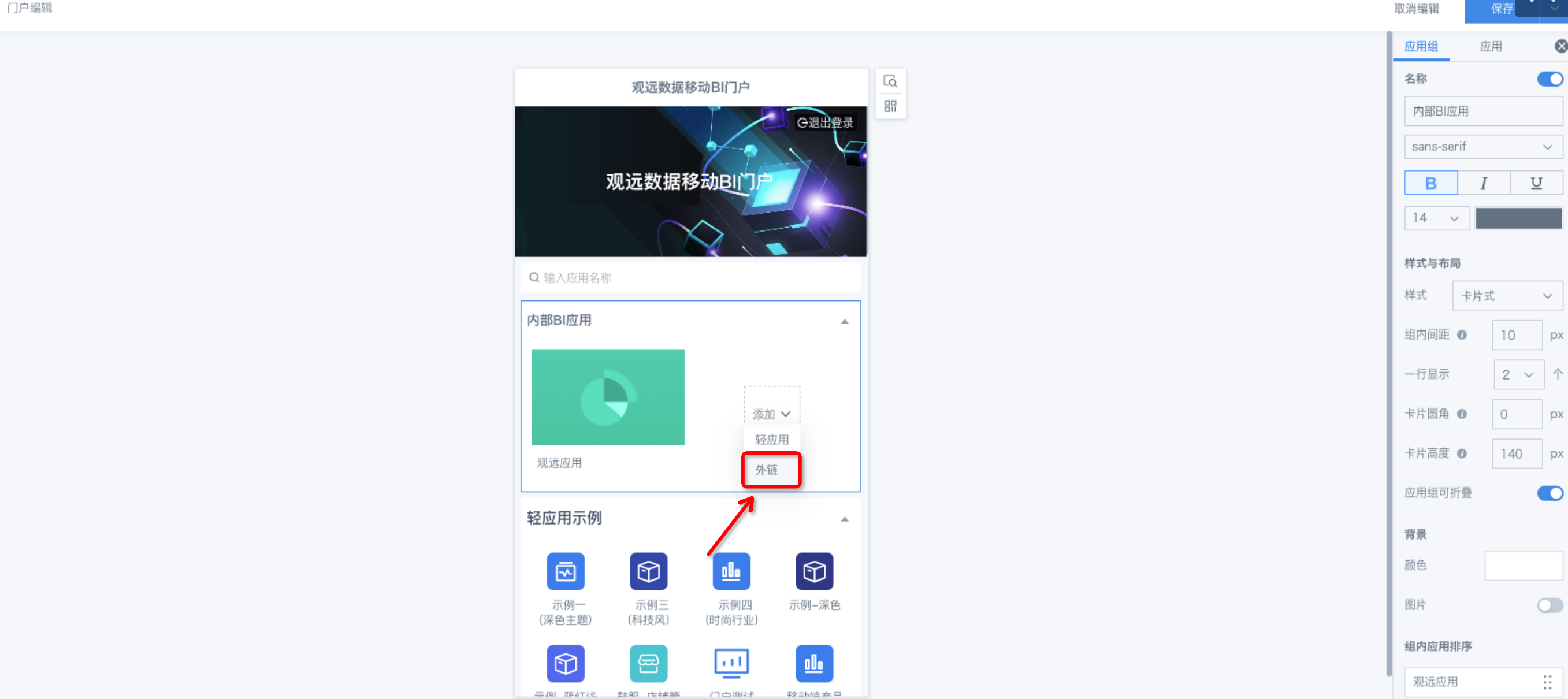Toggle the 应用组可折叠 switch
1568x699 pixels.
click(x=1549, y=493)
